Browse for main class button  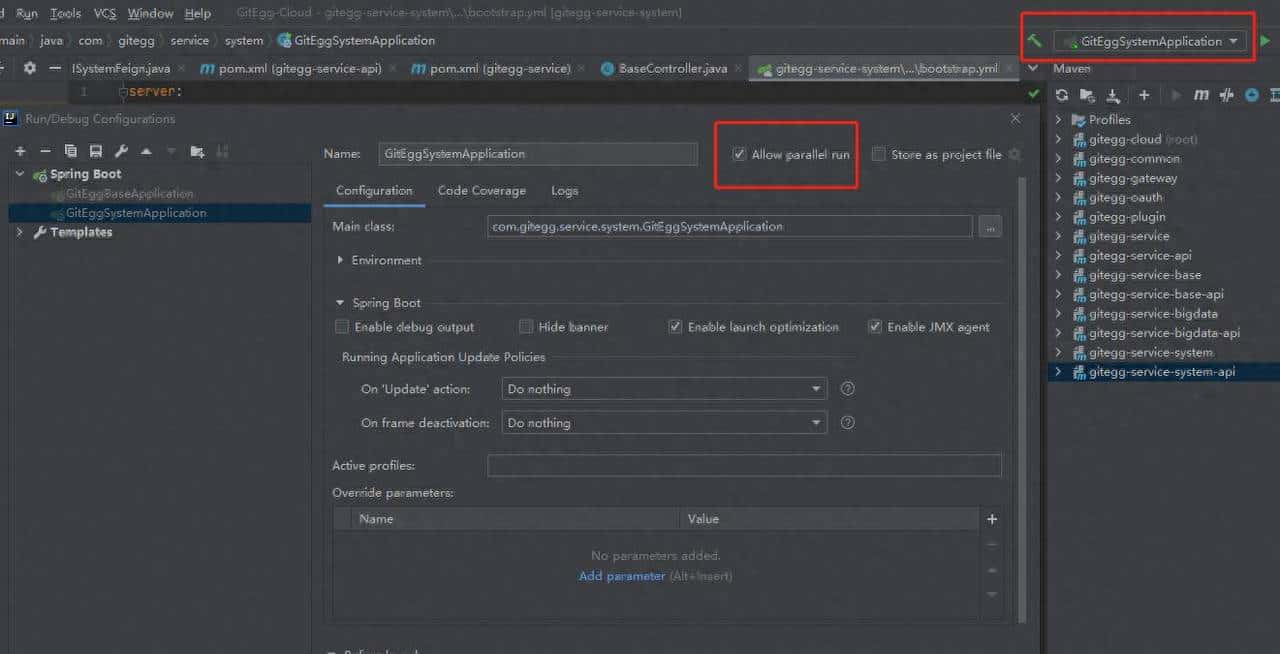click(990, 227)
